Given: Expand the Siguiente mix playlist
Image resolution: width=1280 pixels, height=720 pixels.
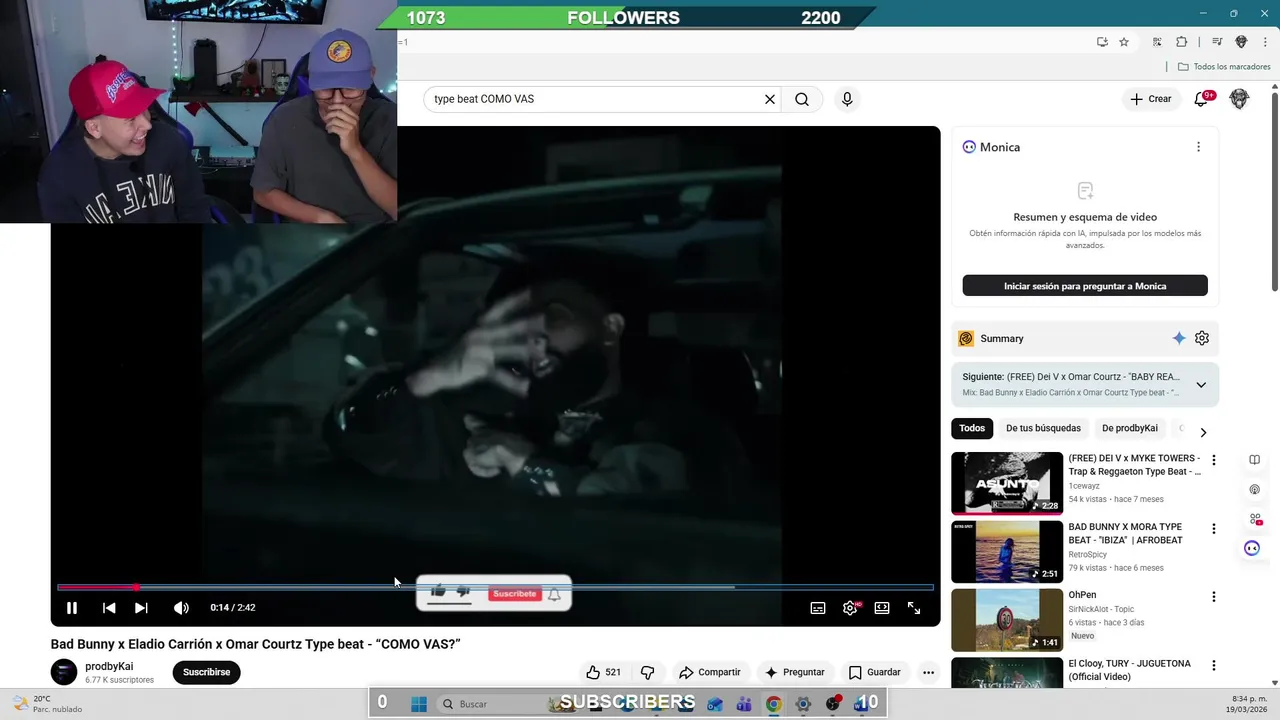Looking at the screenshot, I should pyautogui.click(x=1201, y=385).
